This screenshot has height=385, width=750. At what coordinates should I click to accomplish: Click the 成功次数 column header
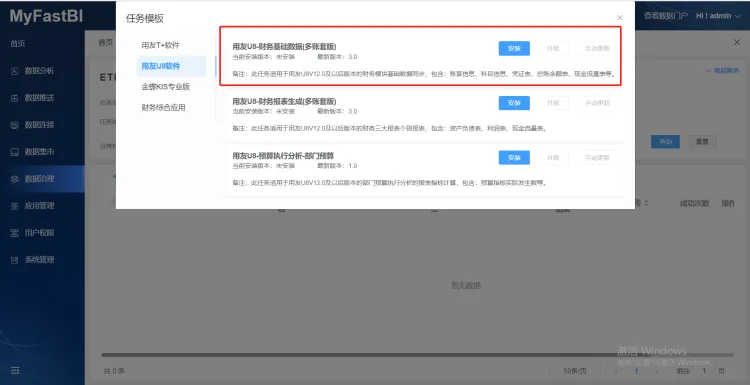coord(695,203)
